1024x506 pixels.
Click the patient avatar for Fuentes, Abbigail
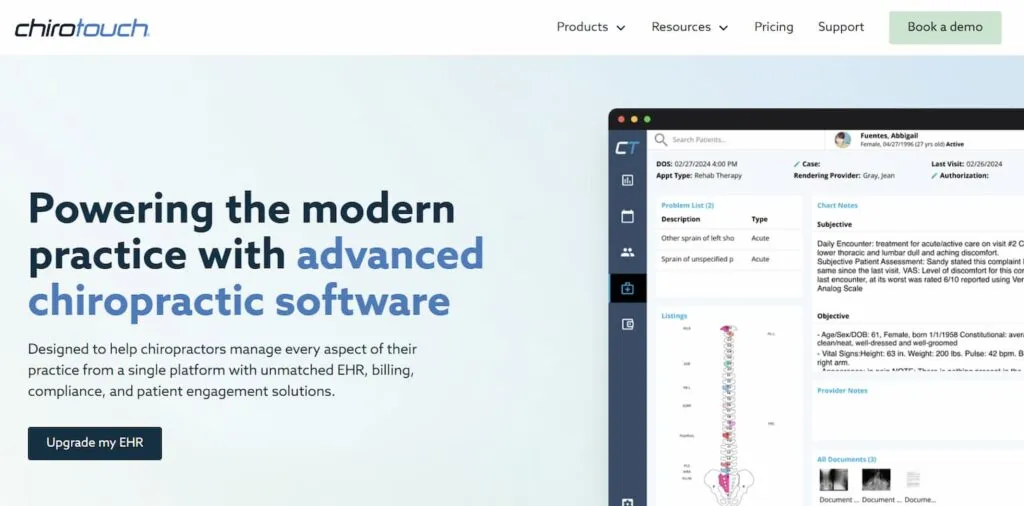[842, 140]
